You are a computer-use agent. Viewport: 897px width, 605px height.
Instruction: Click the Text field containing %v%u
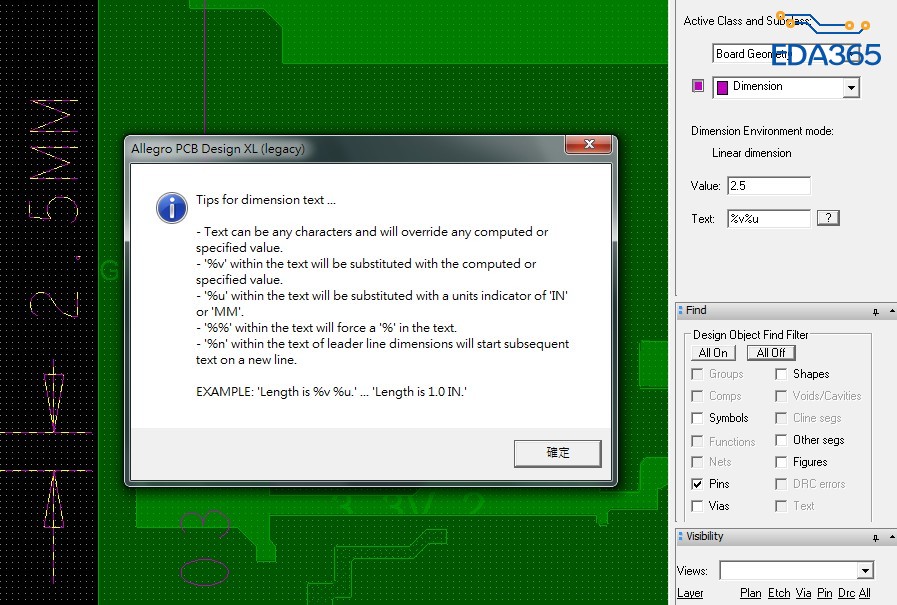coord(769,218)
